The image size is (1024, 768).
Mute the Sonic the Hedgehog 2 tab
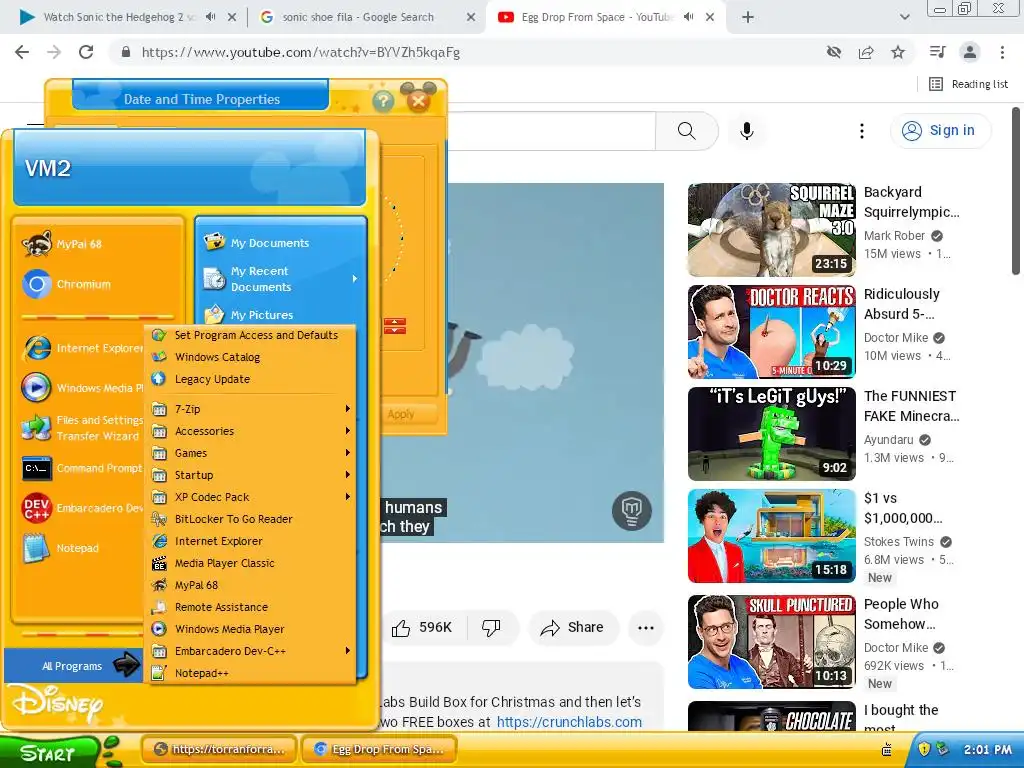click(210, 17)
